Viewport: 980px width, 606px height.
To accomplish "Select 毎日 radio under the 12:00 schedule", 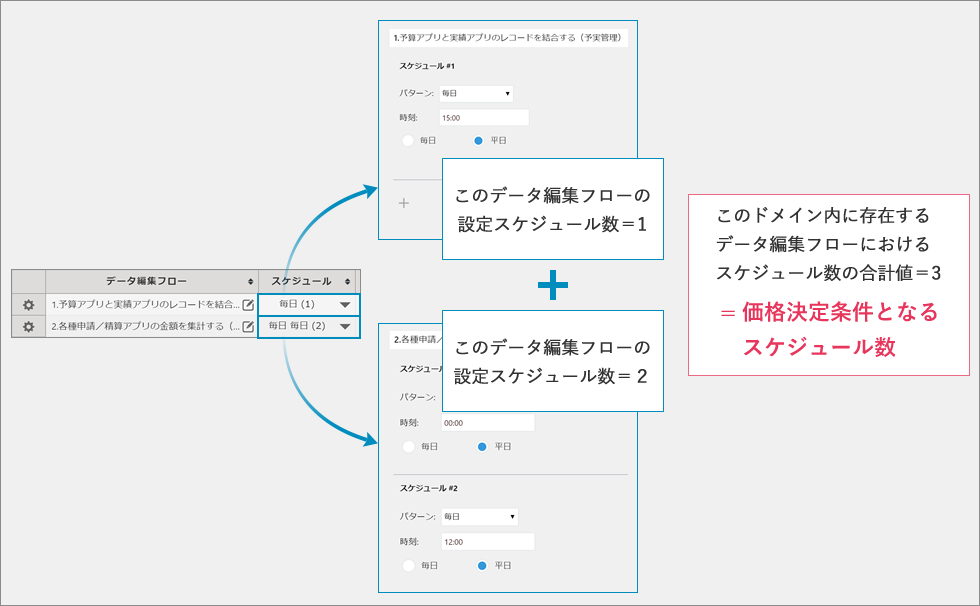I will tap(408, 565).
